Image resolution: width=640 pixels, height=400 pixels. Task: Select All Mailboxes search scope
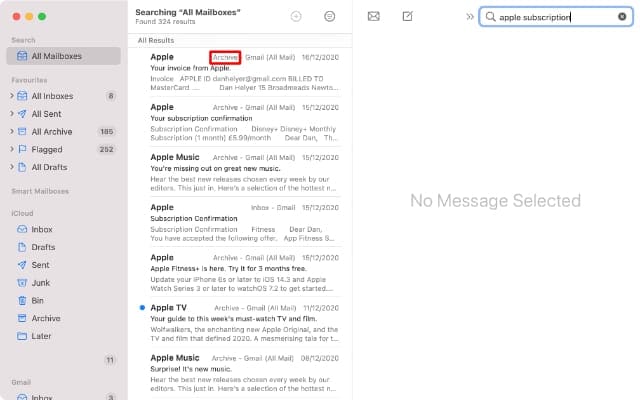click(x=57, y=55)
